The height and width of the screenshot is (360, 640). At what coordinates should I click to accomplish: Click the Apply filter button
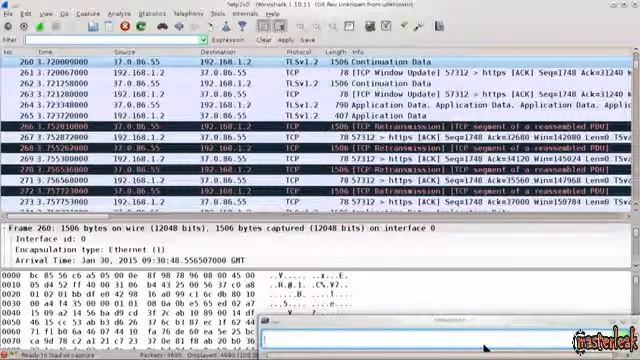pyautogui.click(x=286, y=40)
